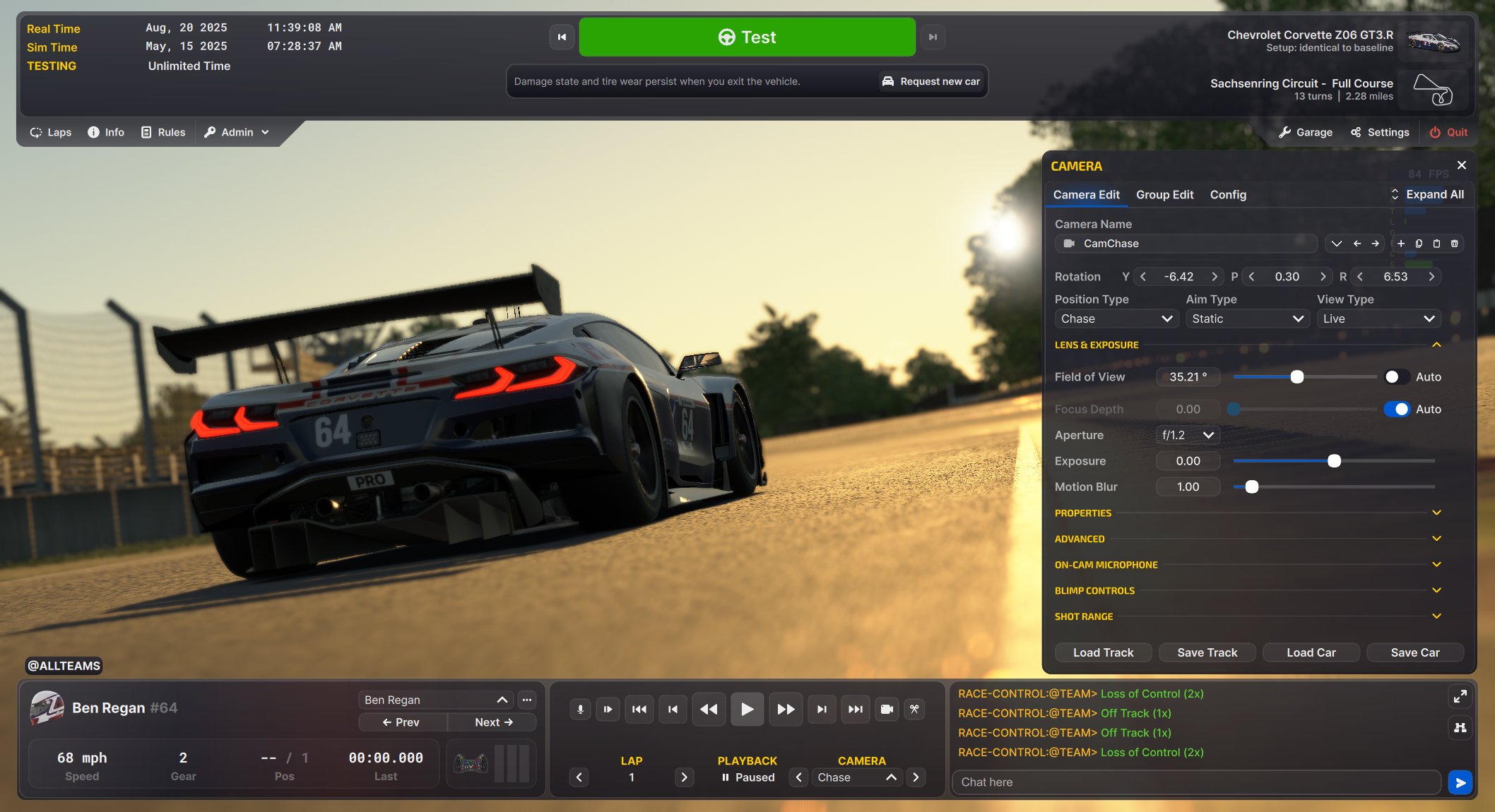Expand the chat panel with the arrows icon

[x=1460, y=696]
